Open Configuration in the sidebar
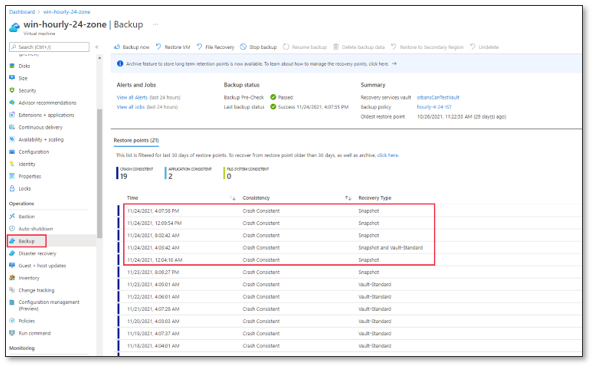This screenshot has height=366, width=593. (x=34, y=152)
